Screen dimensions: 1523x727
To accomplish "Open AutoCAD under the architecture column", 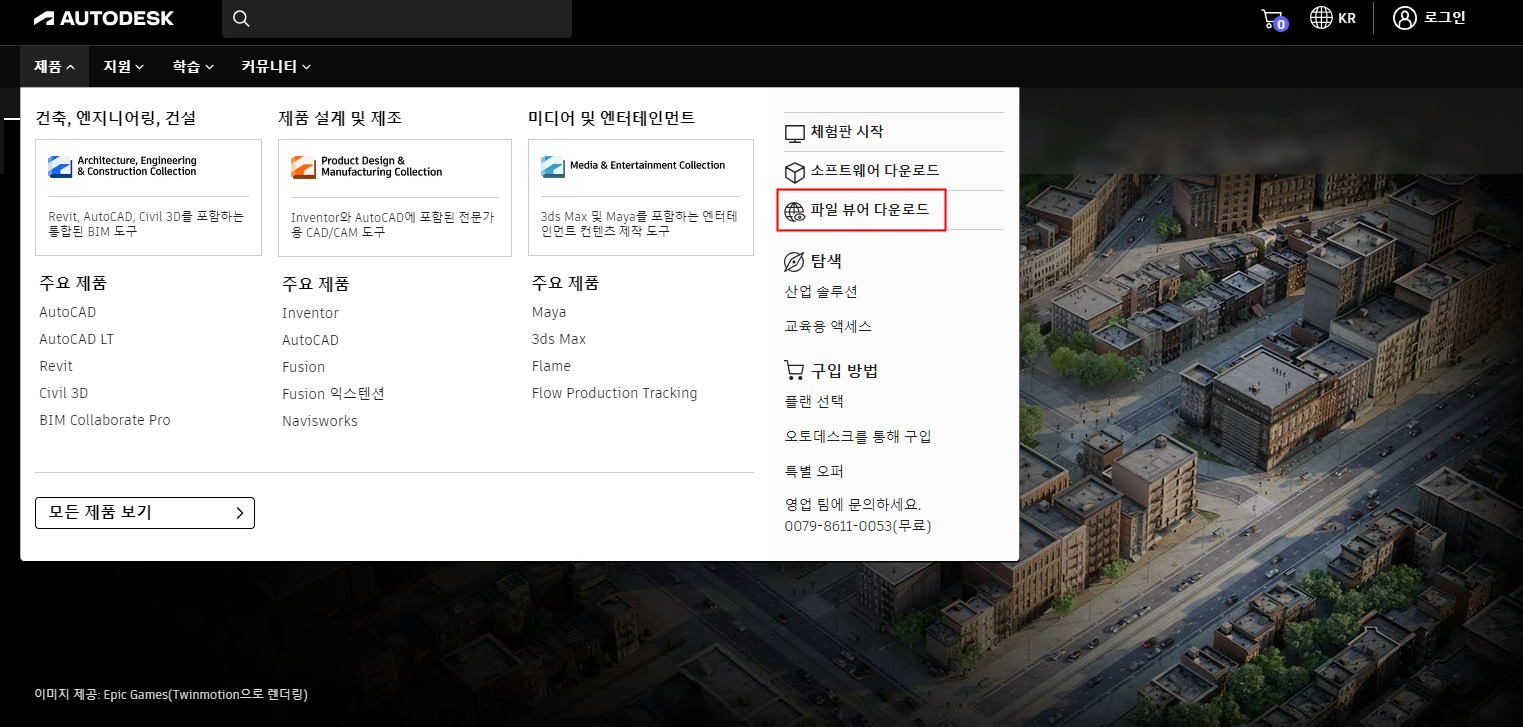I will pyautogui.click(x=68, y=312).
